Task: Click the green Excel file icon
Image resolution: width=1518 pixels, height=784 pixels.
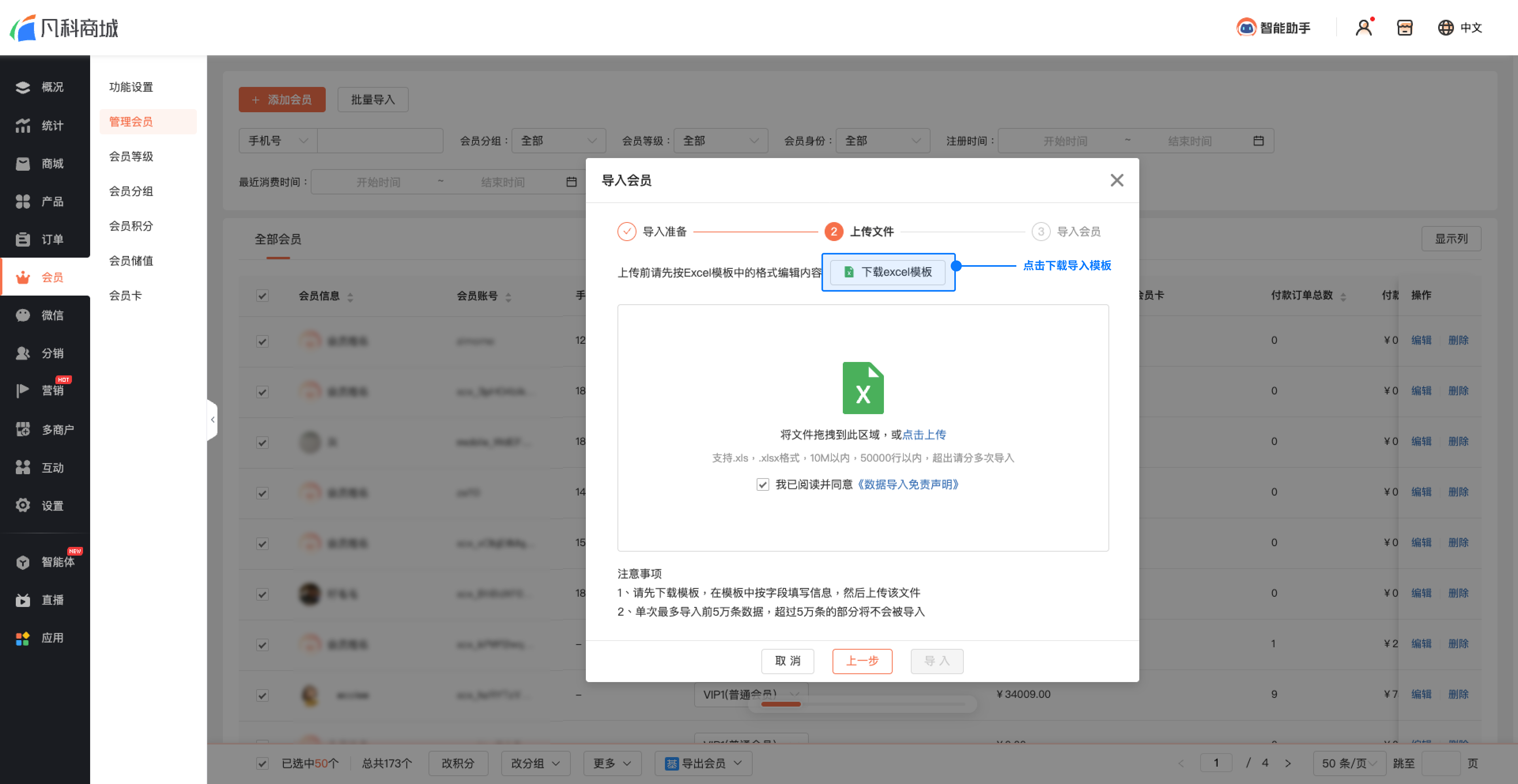Action: click(863, 388)
